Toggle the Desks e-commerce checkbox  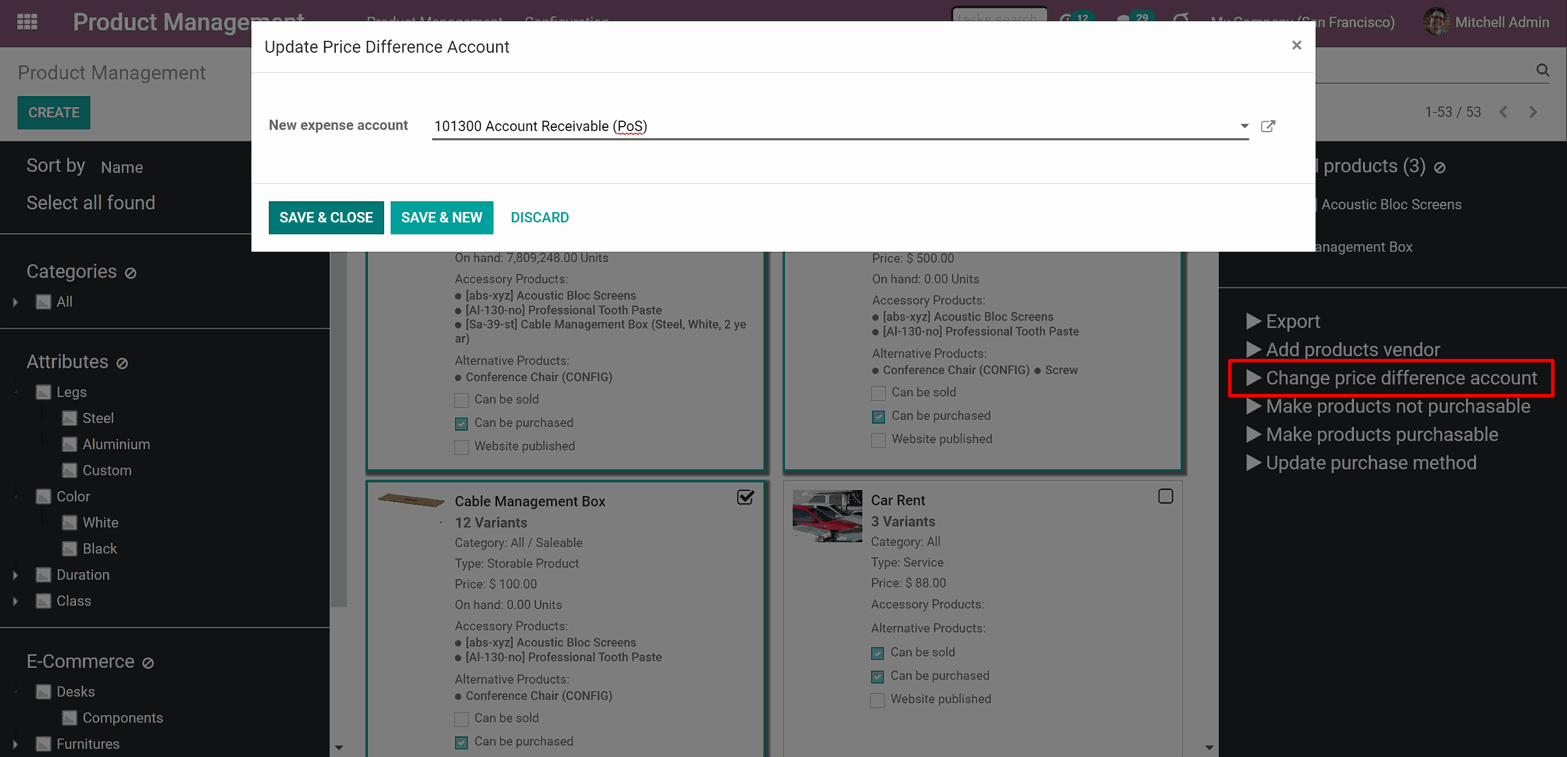click(43, 692)
